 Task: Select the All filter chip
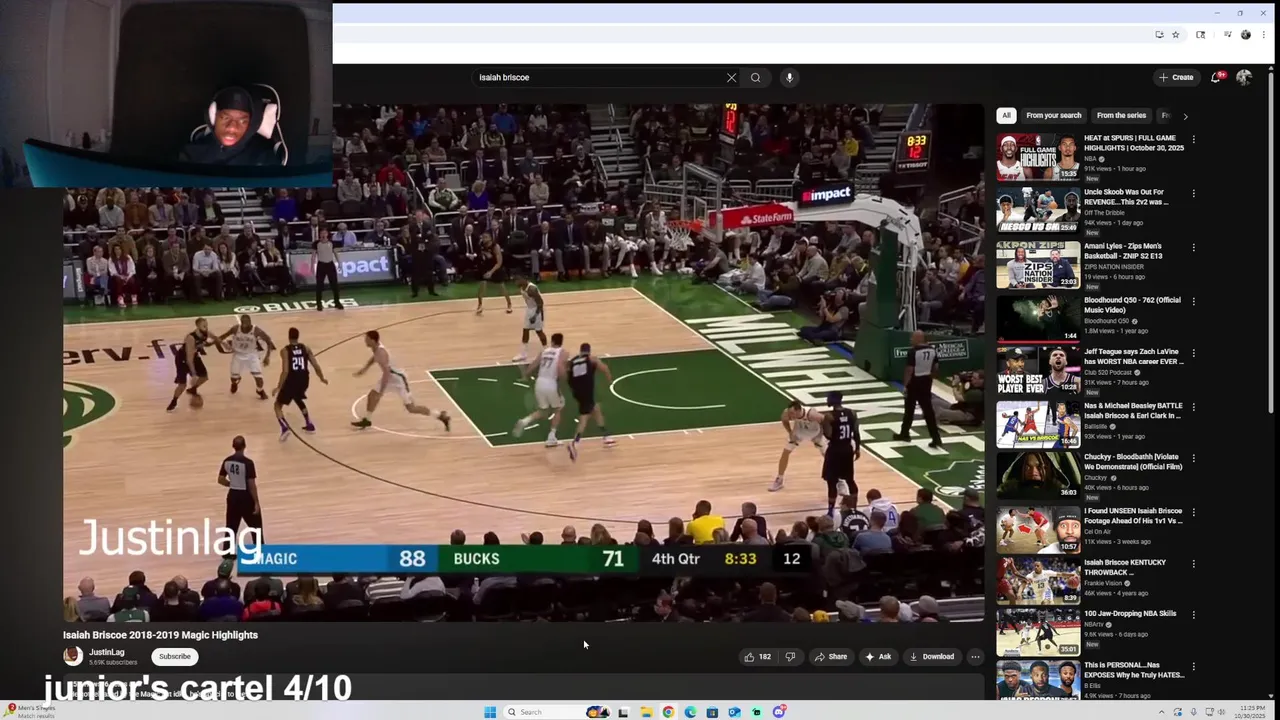1006,115
